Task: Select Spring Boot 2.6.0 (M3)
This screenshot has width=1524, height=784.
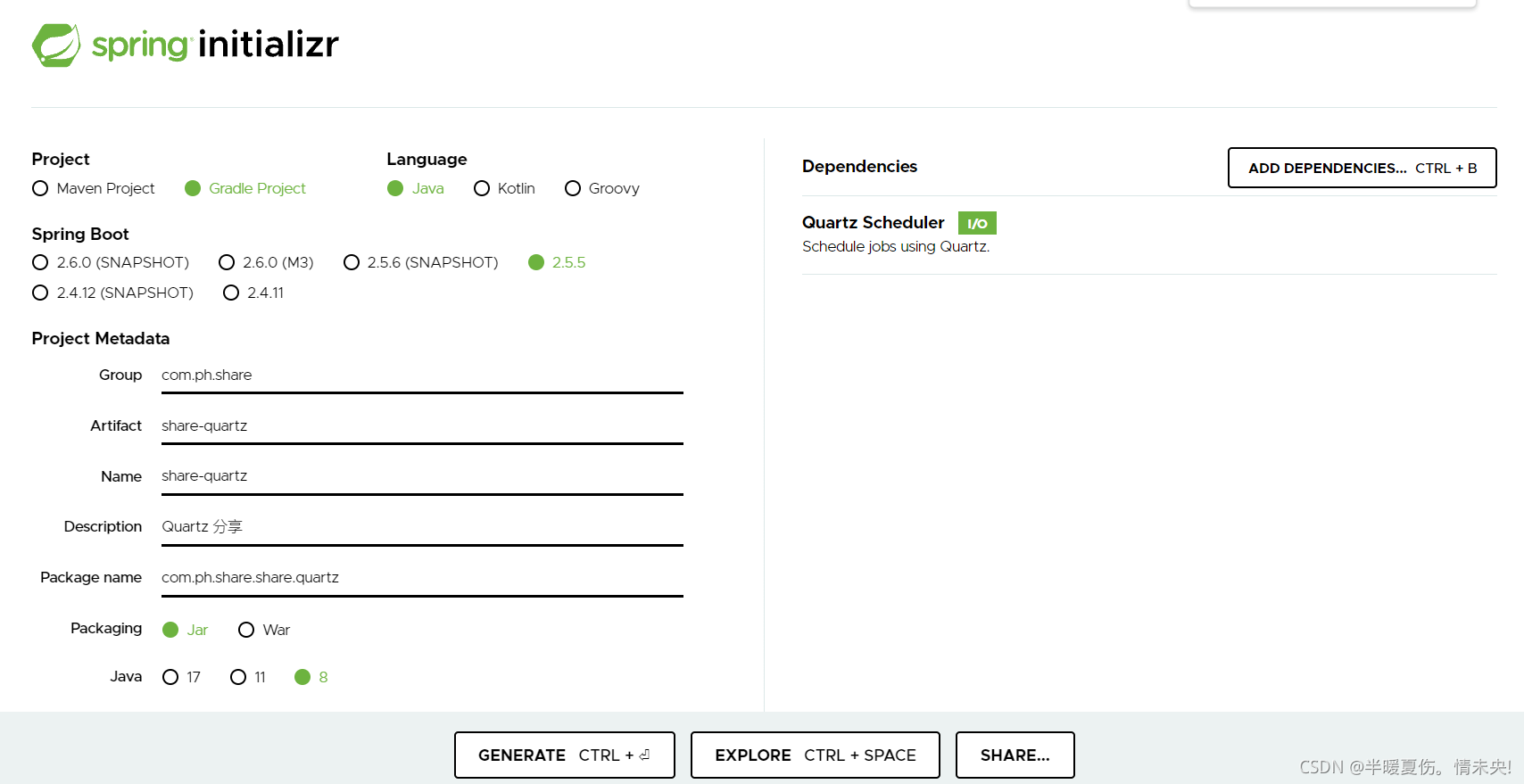Action: pyautogui.click(x=266, y=262)
